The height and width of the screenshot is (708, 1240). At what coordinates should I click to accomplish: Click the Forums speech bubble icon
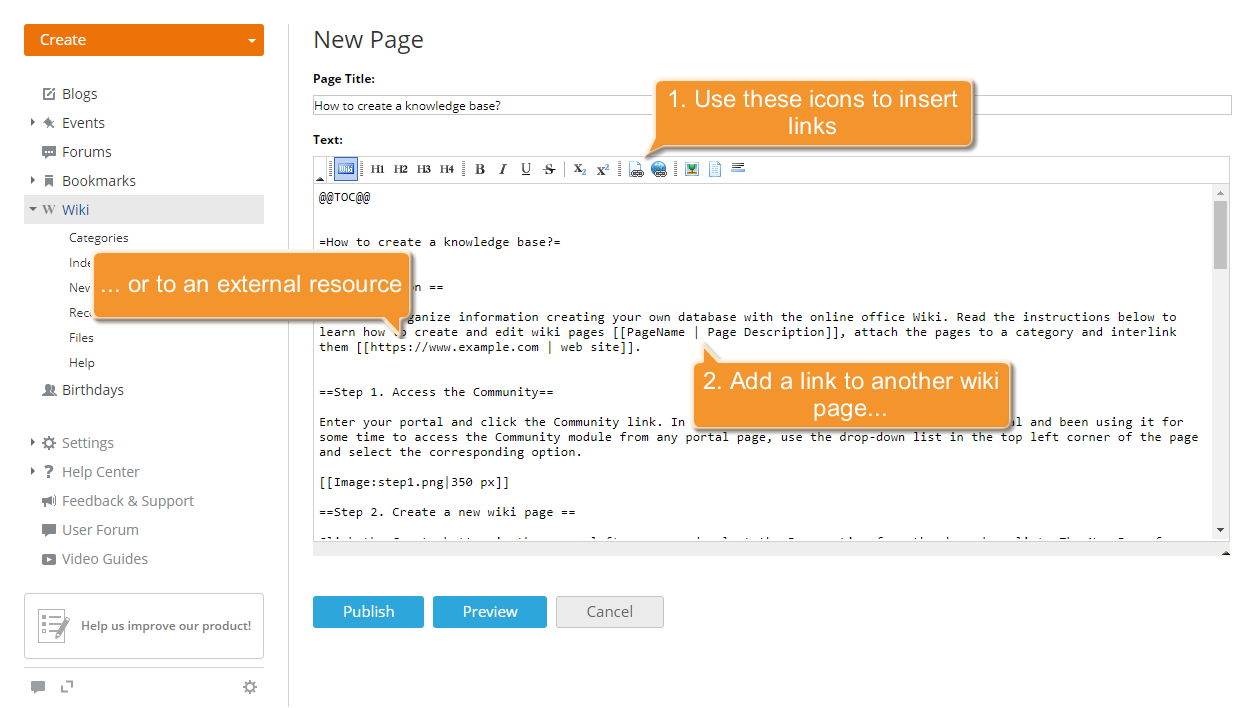click(x=49, y=152)
